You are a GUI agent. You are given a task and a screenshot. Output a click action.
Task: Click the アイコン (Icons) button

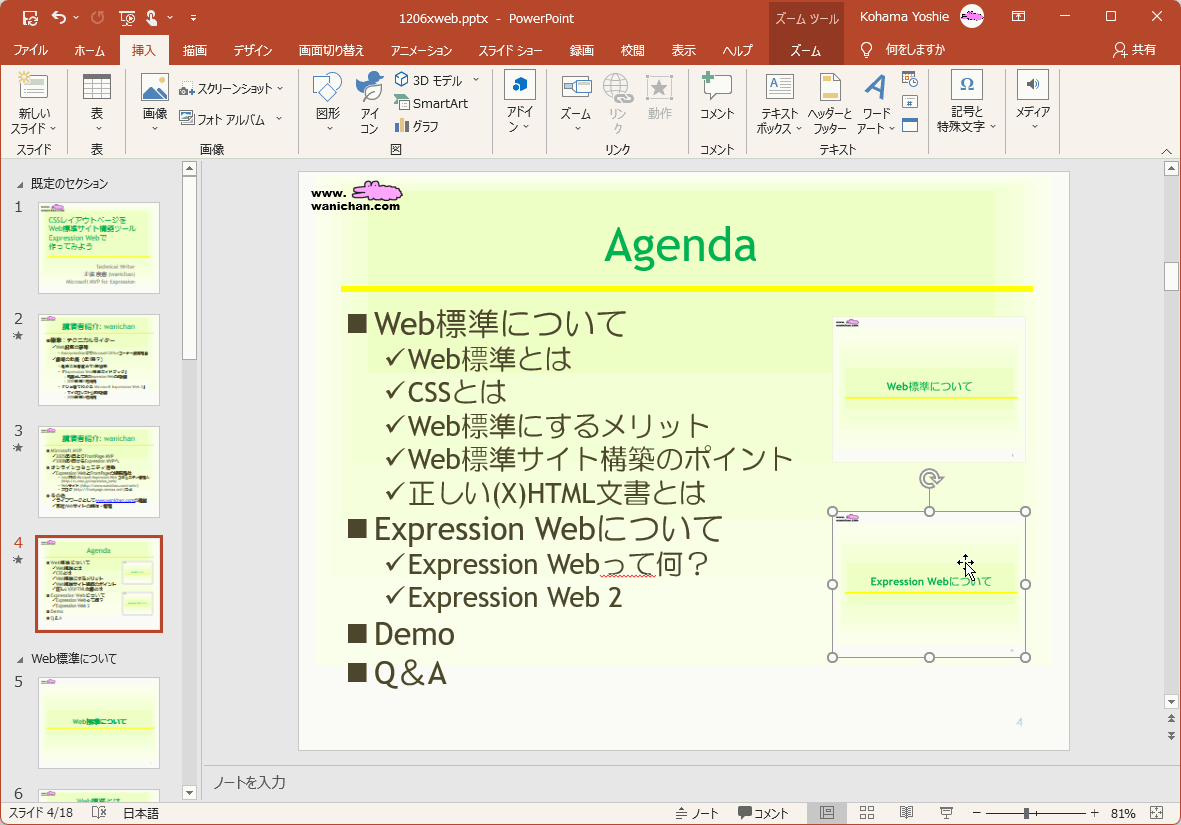coord(369,102)
